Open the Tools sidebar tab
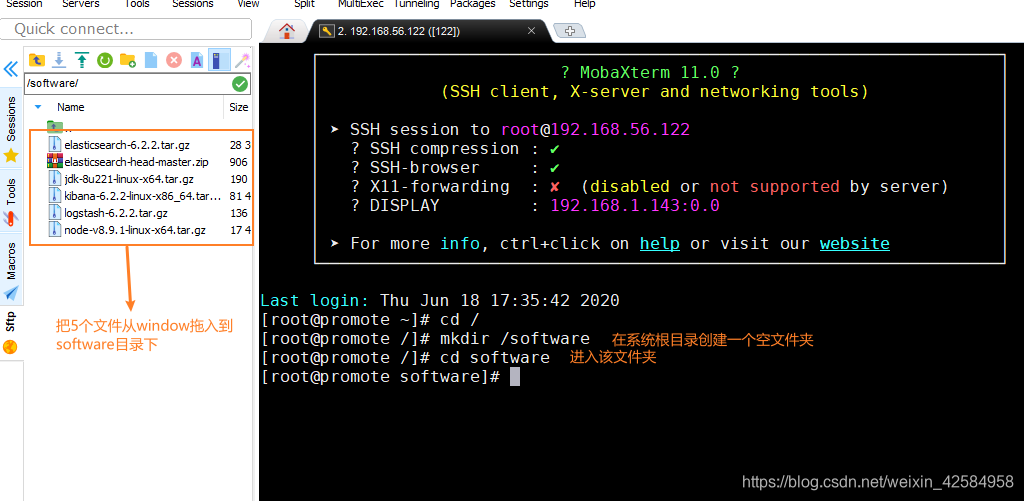The height and width of the screenshot is (501, 1024). pyautogui.click(x=11, y=201)
